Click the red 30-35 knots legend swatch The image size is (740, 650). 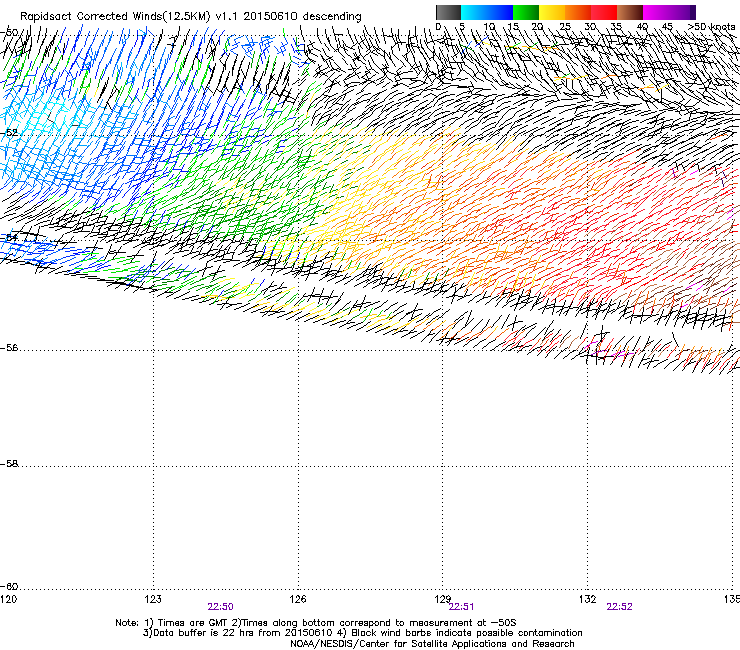(x=604, y=12)
